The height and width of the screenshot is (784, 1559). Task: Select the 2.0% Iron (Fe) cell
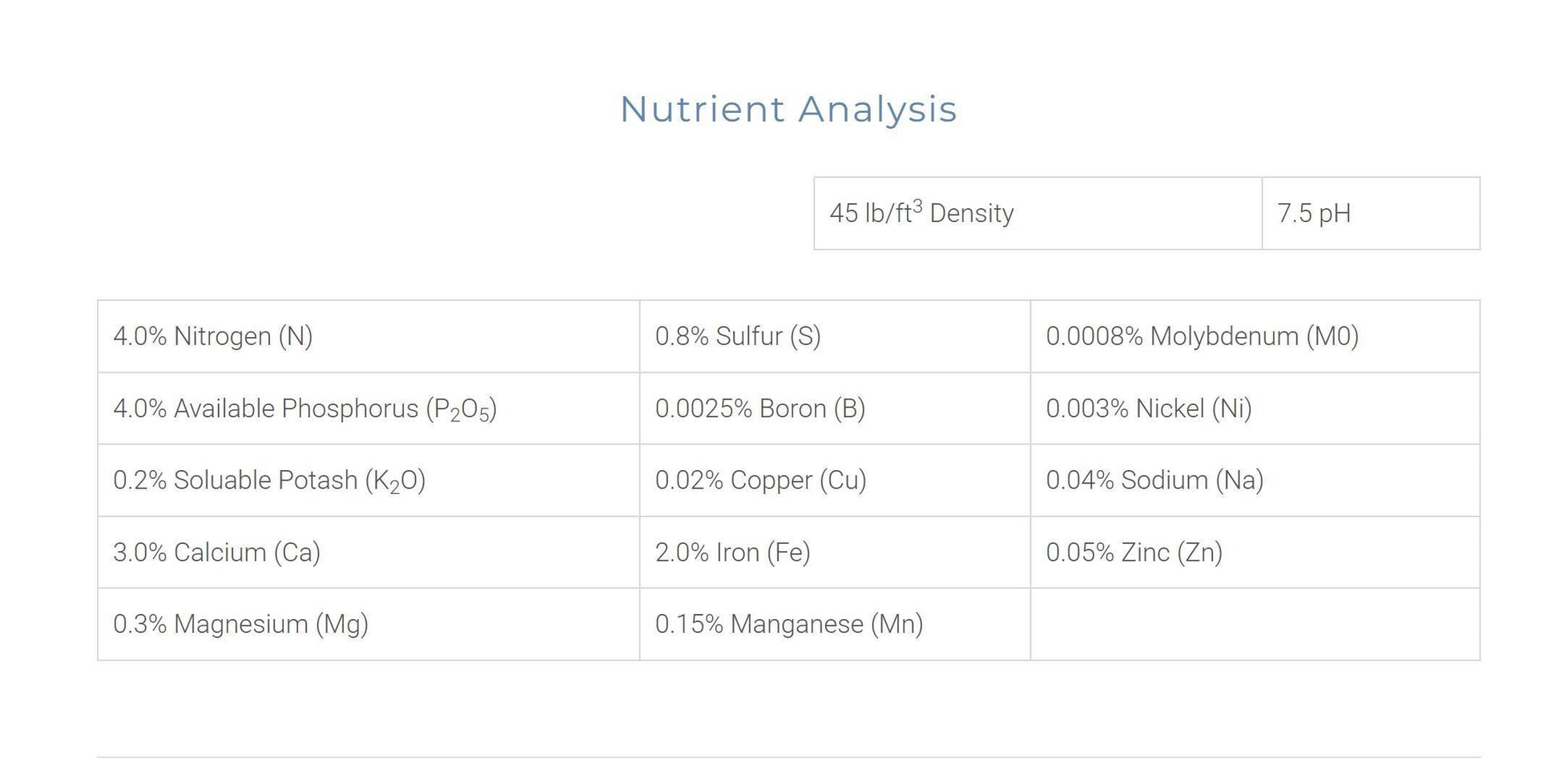point(732,553)
